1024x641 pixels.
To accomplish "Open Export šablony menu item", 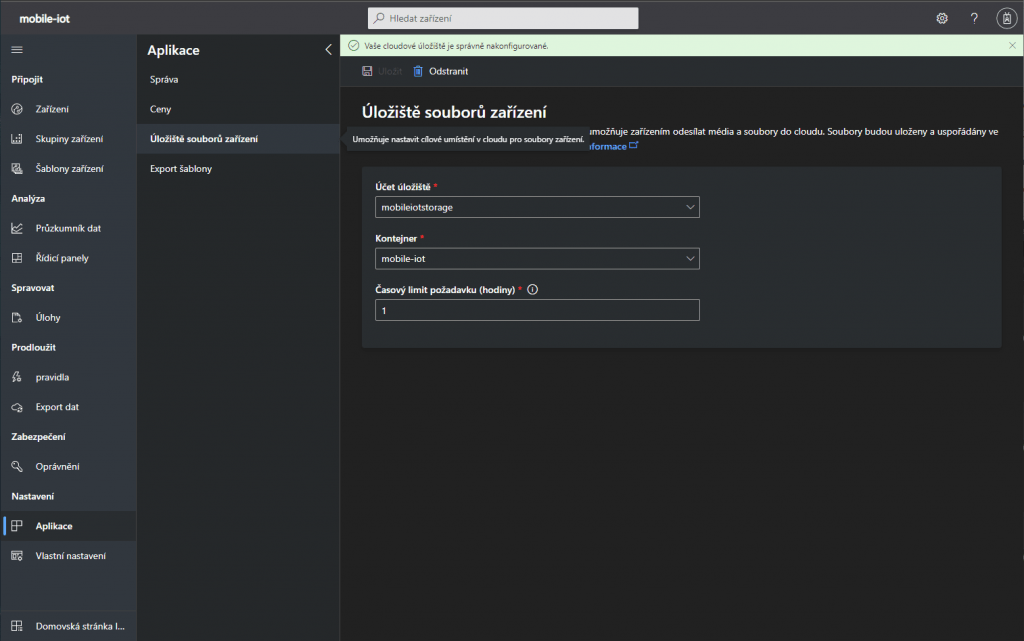I will coord(181,168).
